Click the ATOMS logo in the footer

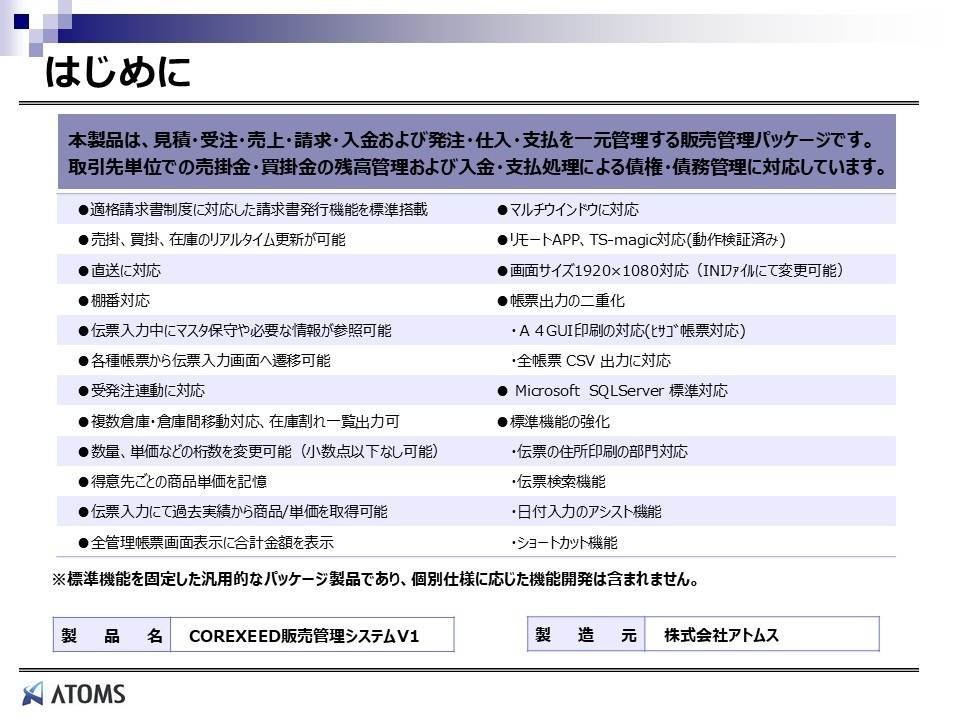(74, 693)
